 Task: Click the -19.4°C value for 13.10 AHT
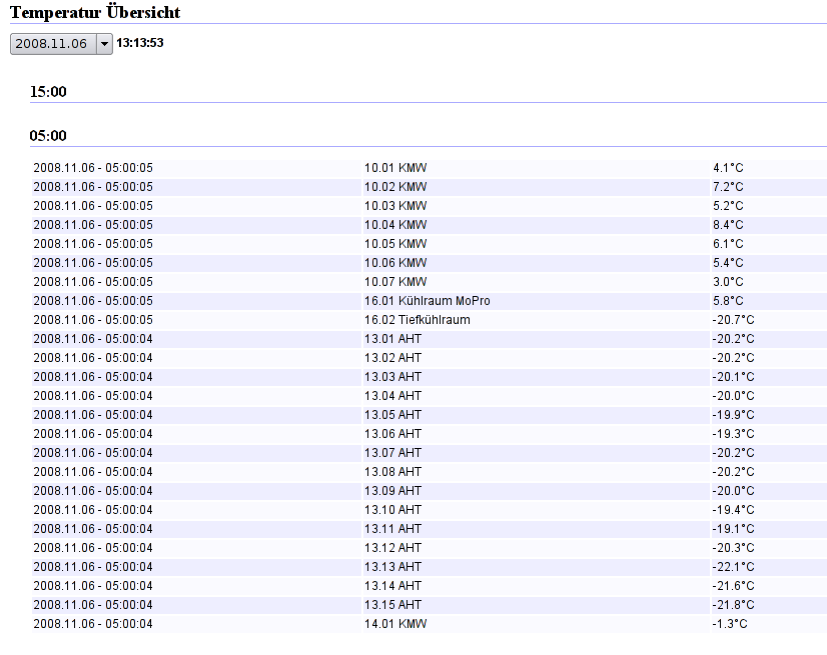734,509
